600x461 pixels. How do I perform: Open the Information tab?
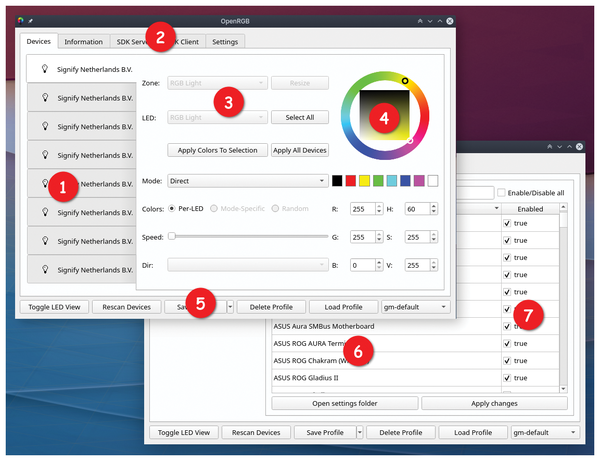(x=83, y=42)
